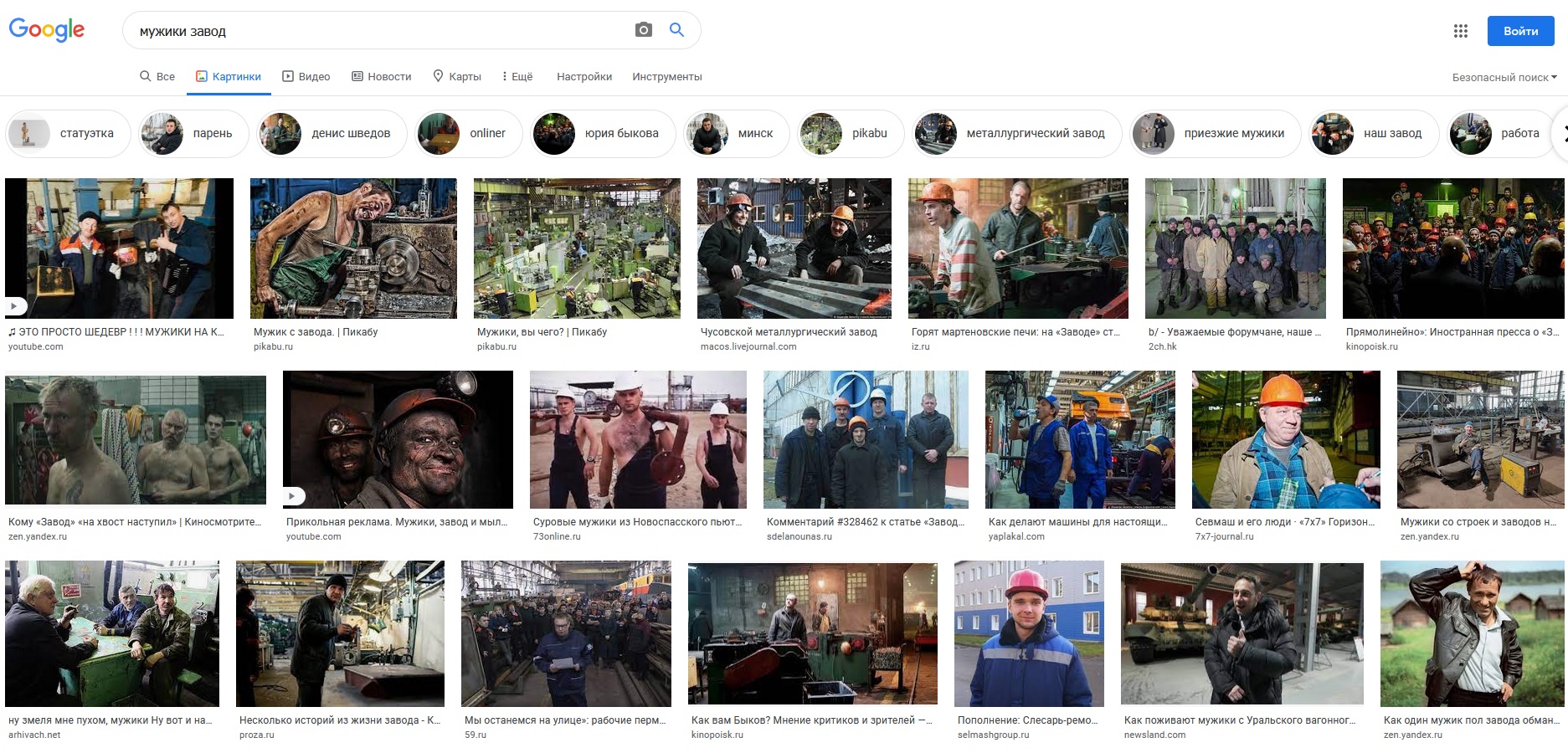Open Севмаш и его люди image

[x=1286, y=439]
